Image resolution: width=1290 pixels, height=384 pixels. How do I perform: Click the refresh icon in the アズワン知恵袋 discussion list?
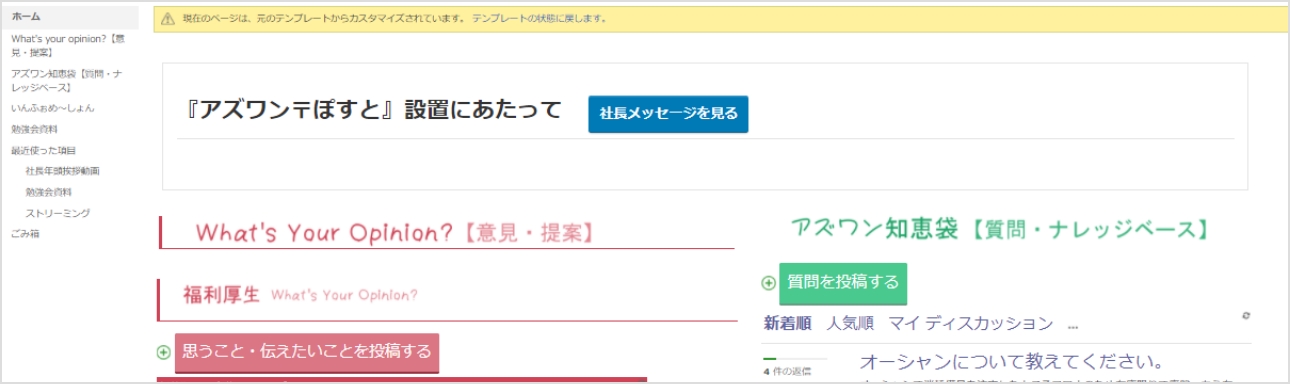click(1246, 316)
